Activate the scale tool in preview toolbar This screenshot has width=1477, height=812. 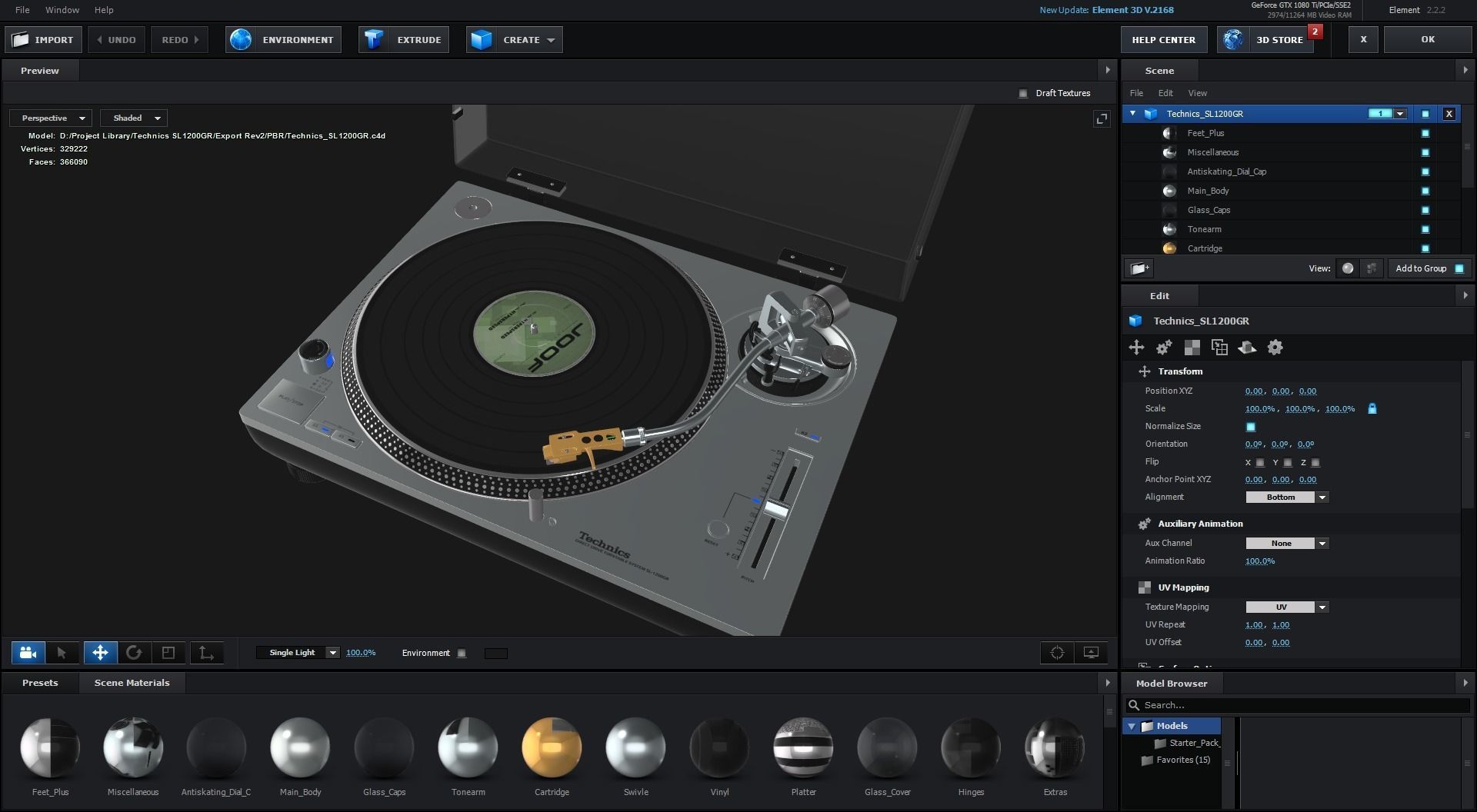pos(168,653)
